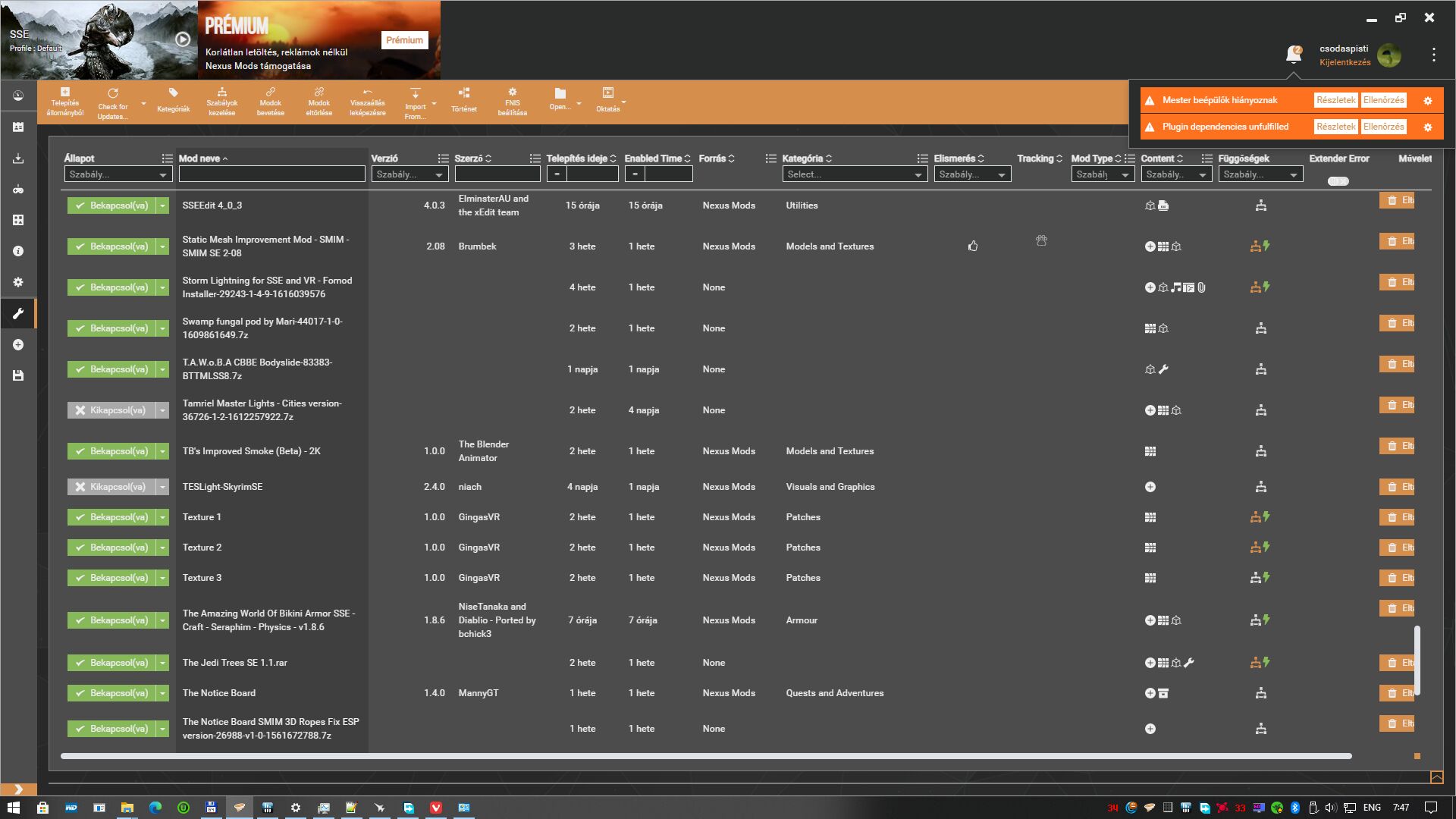1456x819 pixels.
Task: Open the Knowledge Base info icon in sidebar
Action: (18, 251)
